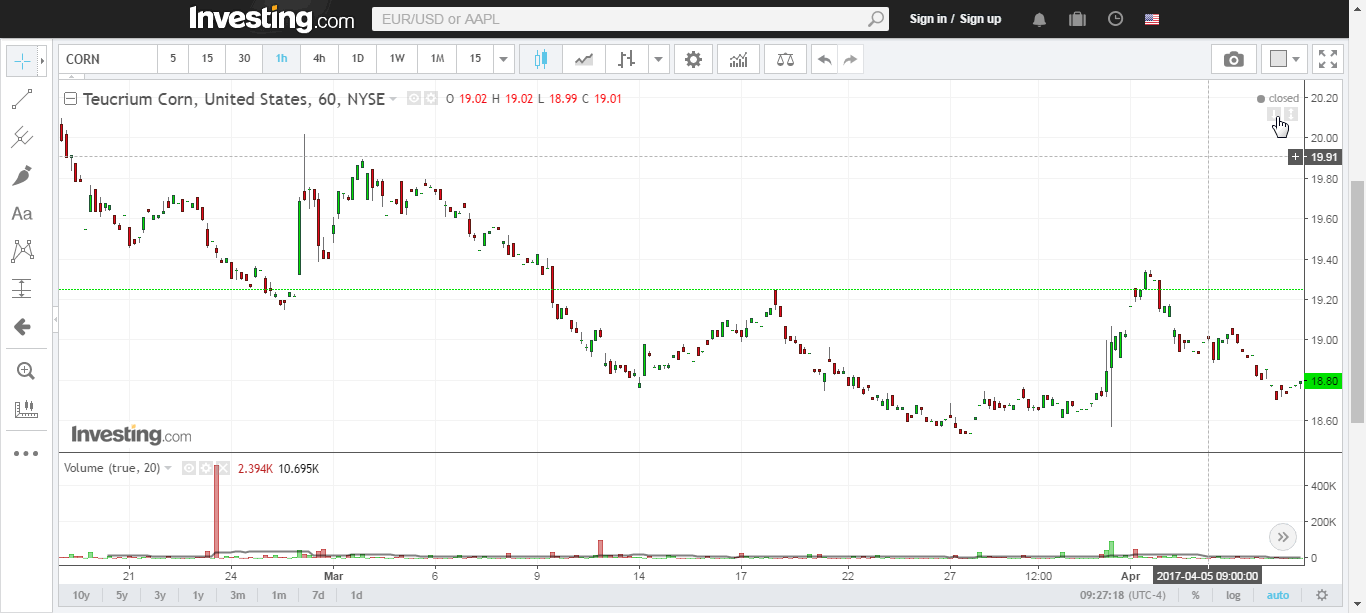
Task: Select the brush drawing tool
Action: point(22,175)
